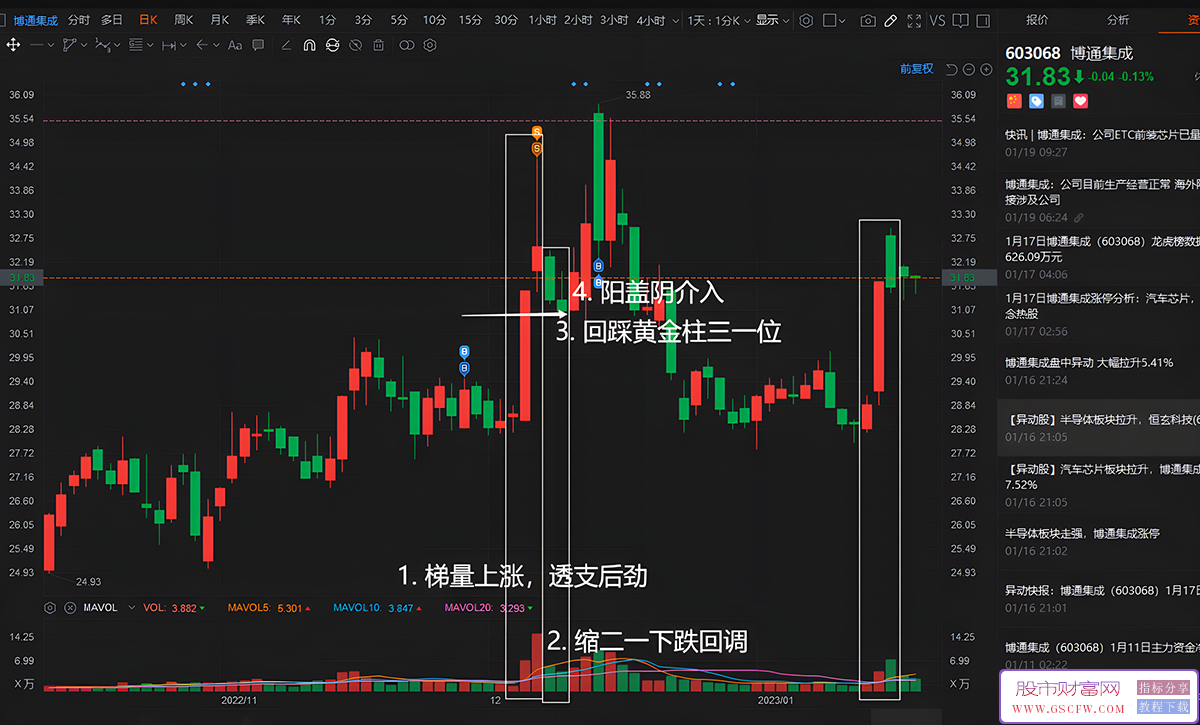
Task: Toggle the right side panel icon
Action: tap(982, 20)
